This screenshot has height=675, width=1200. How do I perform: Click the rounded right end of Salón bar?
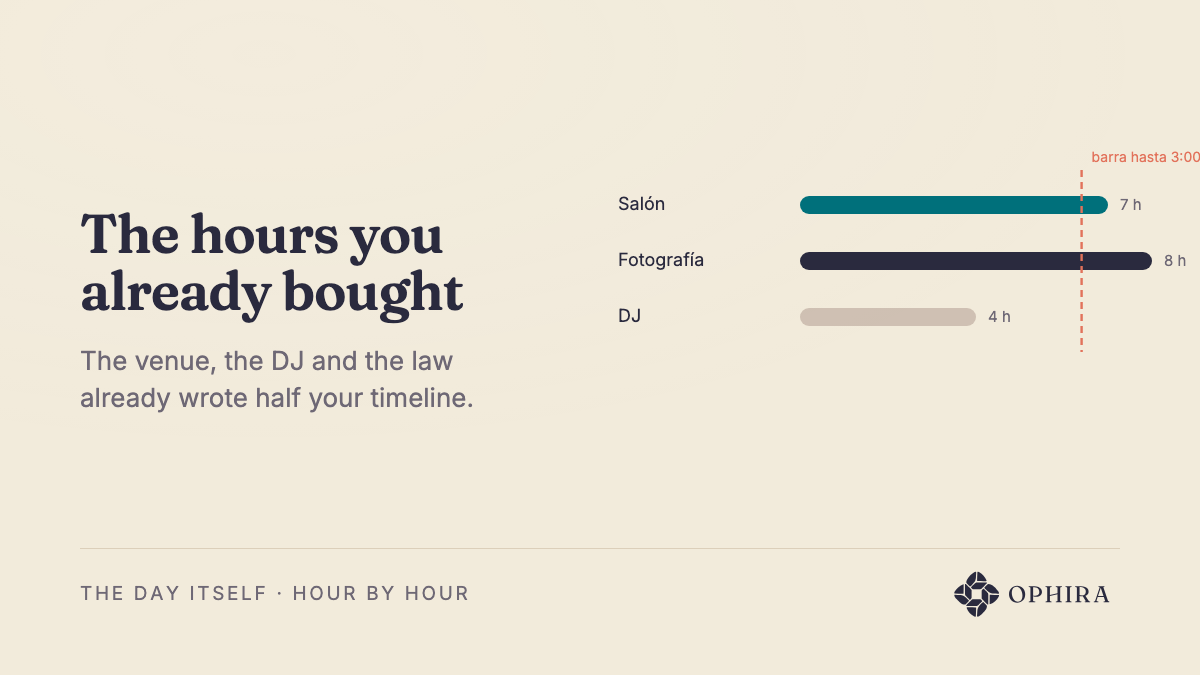1100,205
